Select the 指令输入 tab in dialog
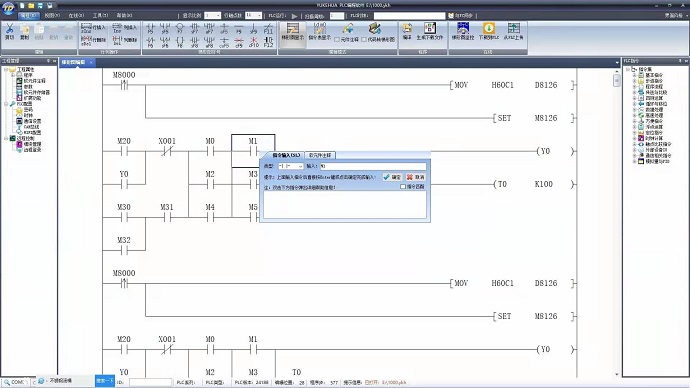The width and height of the screenshot is (690, 388). 286,155
